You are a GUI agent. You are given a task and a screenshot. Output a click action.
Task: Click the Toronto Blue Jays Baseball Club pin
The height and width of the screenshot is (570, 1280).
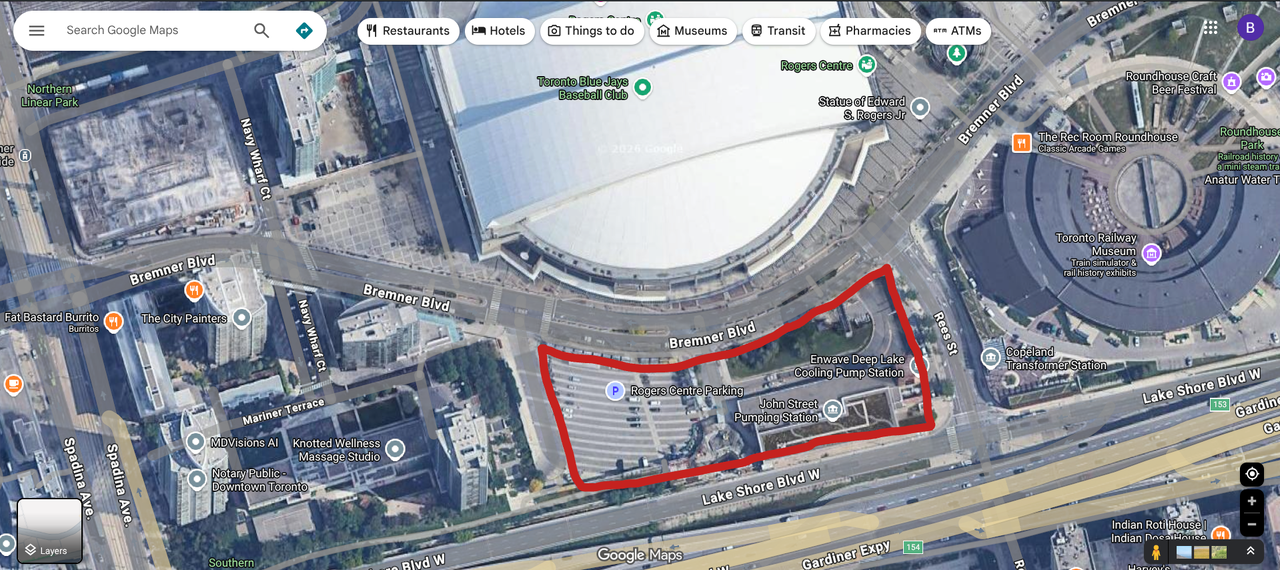click(x=643, y=88)
